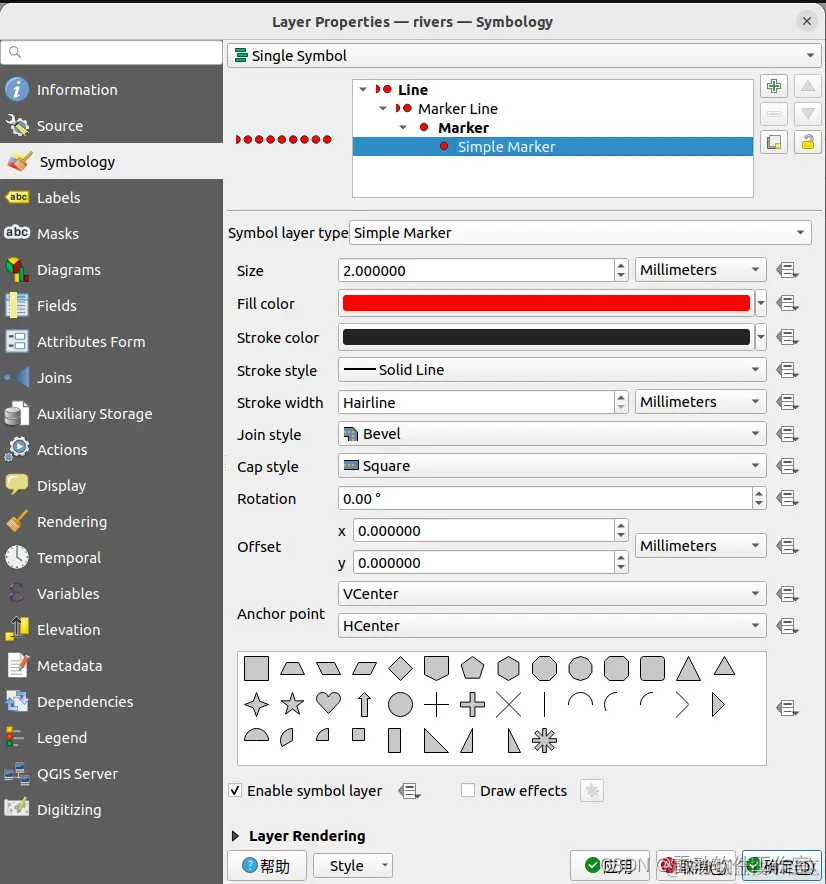Open Stroke width units dropdown
Screen dimensions: 826x884
click(700, 402)
